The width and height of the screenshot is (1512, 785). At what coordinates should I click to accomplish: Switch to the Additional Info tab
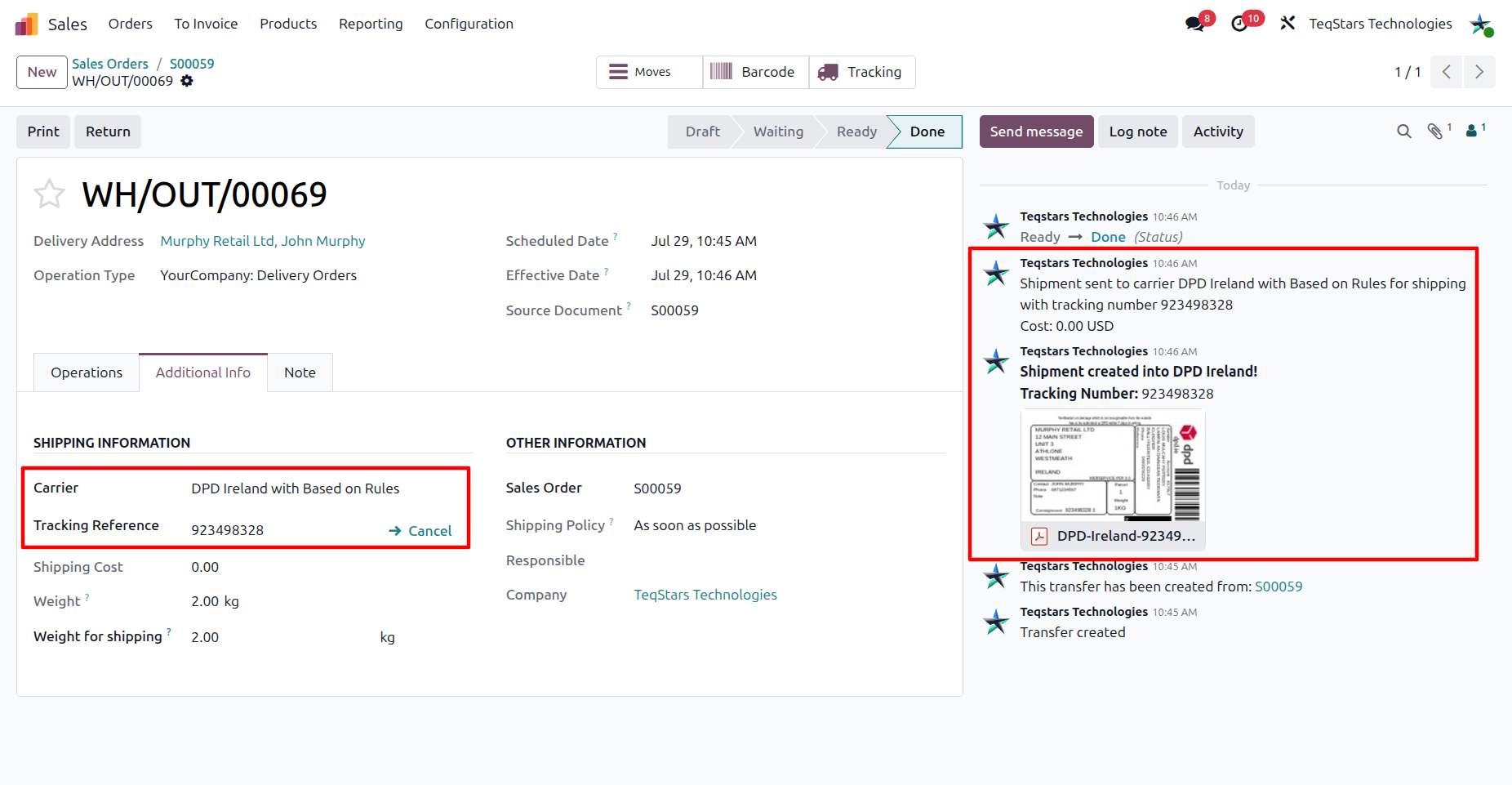click(x=203, y=372)
